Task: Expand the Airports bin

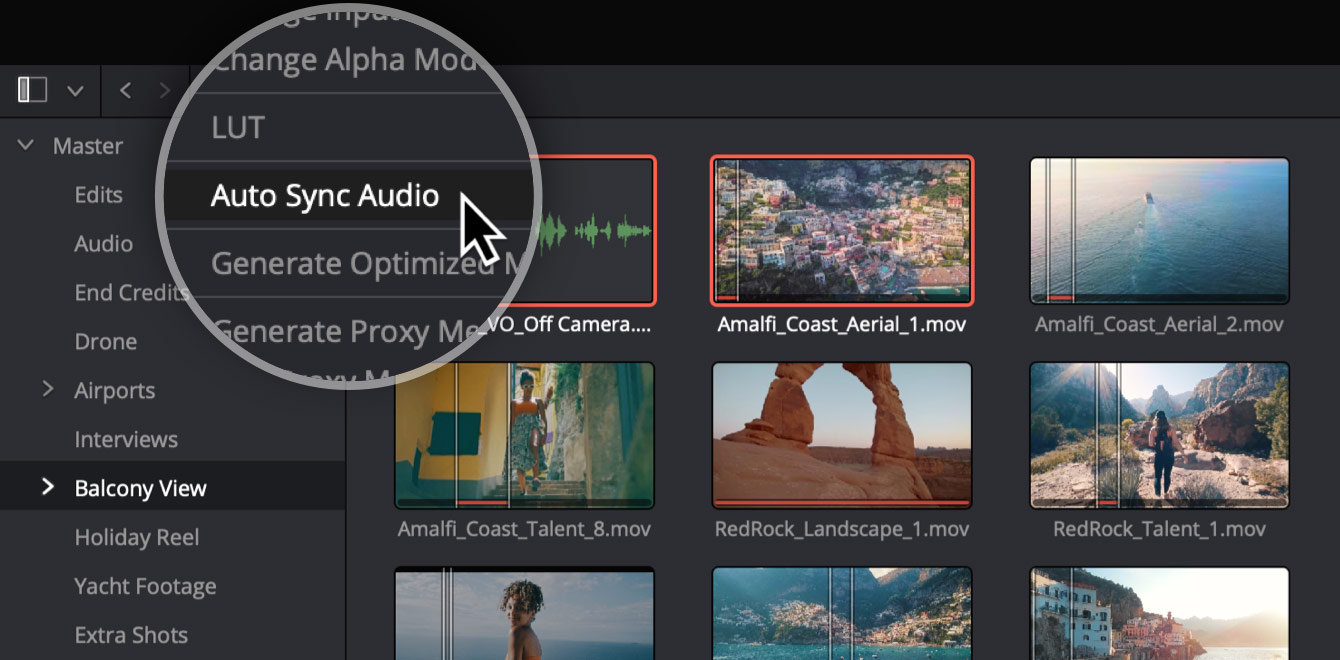Action: (48, 390)
